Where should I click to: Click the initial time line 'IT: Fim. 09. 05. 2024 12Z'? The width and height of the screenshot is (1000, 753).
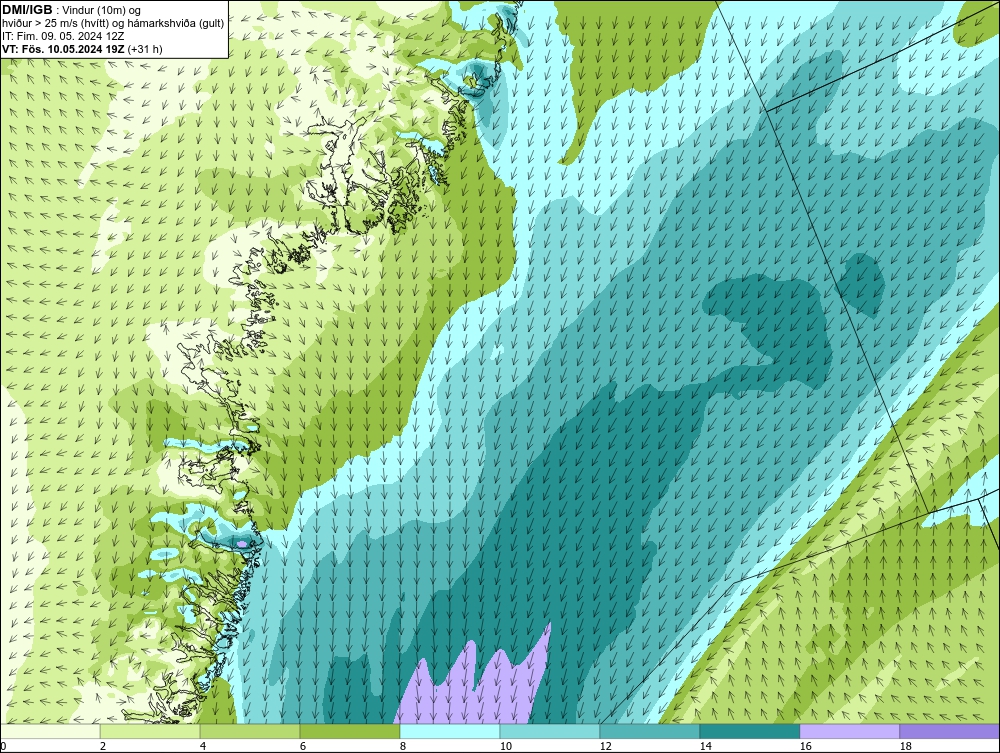click(62, 36)
